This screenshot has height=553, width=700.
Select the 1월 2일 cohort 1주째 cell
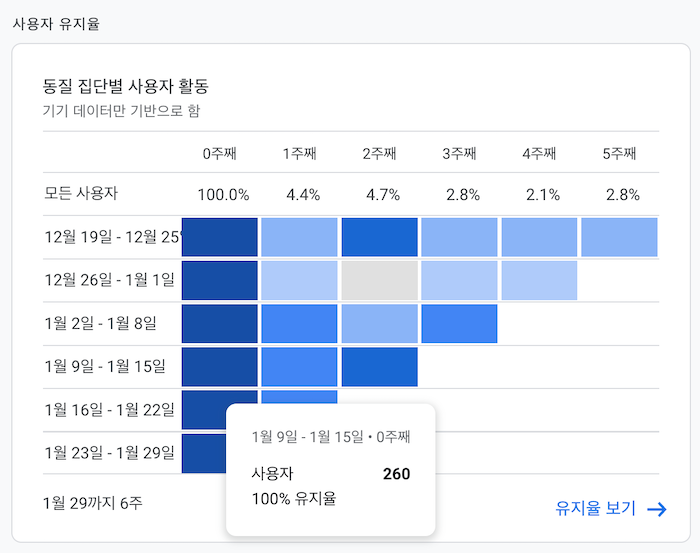click(x=300, y=324)
